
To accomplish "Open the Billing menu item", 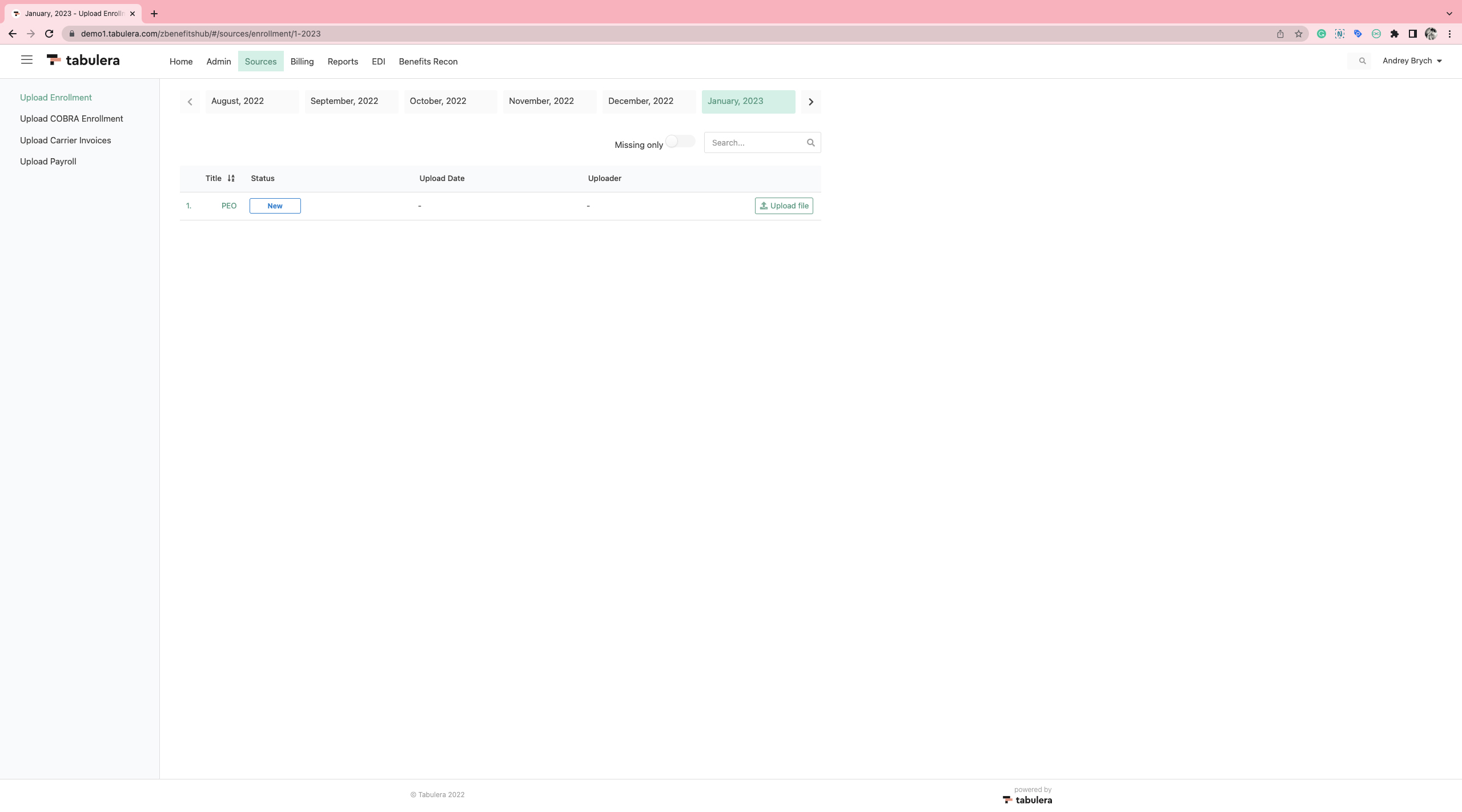I will click(302, 62).
